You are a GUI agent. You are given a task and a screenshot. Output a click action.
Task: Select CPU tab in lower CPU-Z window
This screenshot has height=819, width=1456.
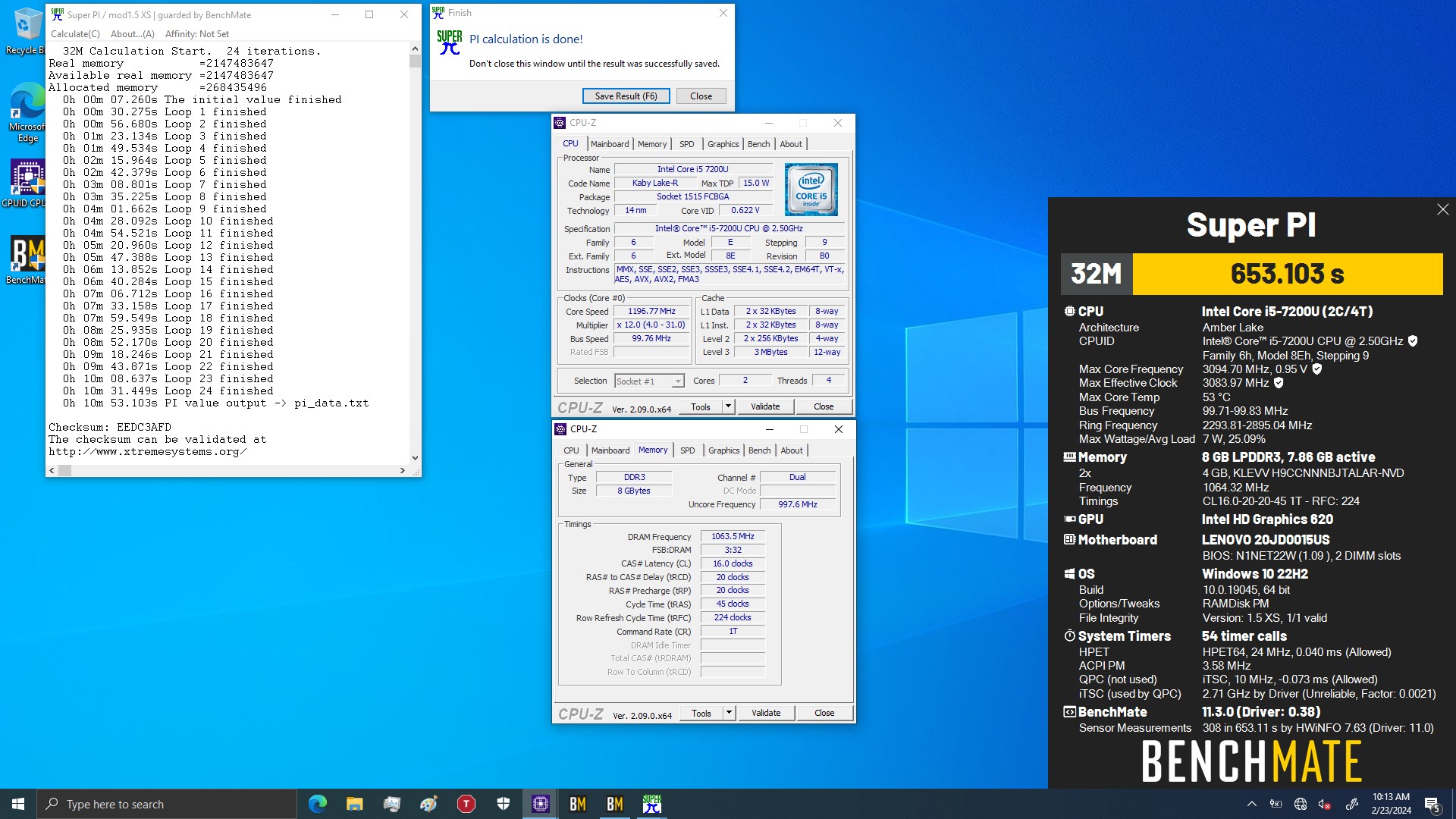[x=571, y=450]
